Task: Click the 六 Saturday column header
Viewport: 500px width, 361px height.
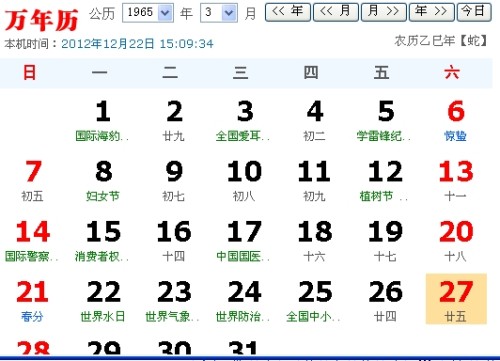Action: pyautogui.click(x=452, y=73)
